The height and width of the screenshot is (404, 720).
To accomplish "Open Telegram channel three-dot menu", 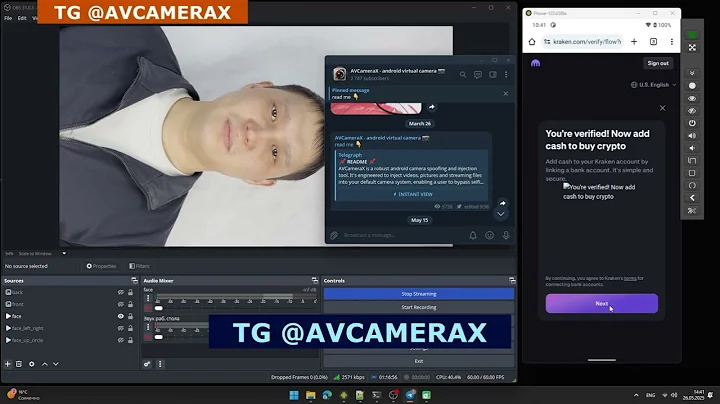I will 506,74.
